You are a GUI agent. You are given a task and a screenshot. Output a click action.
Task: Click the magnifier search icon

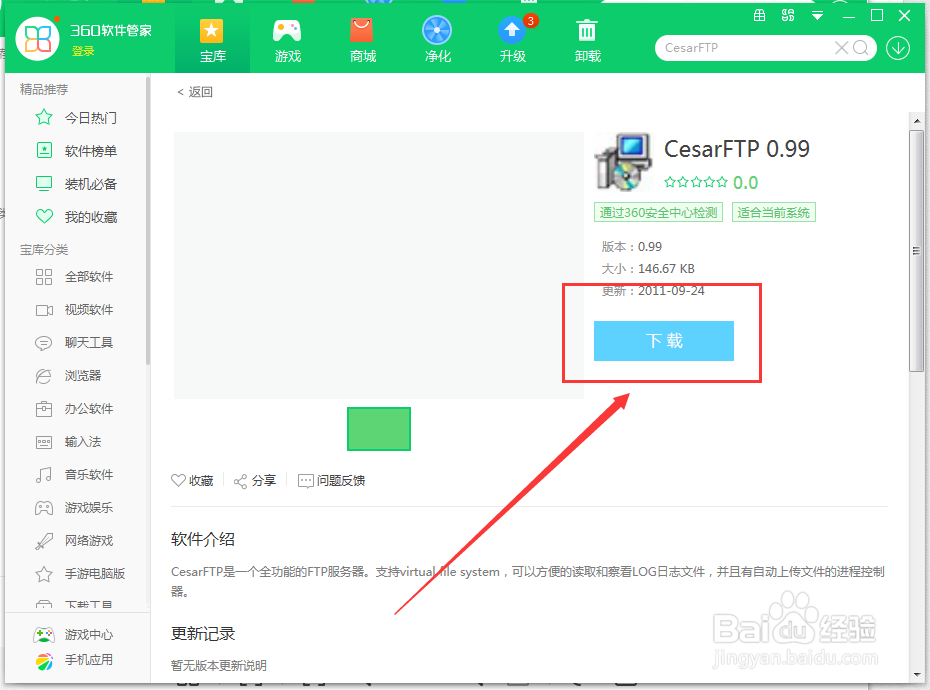861,48
